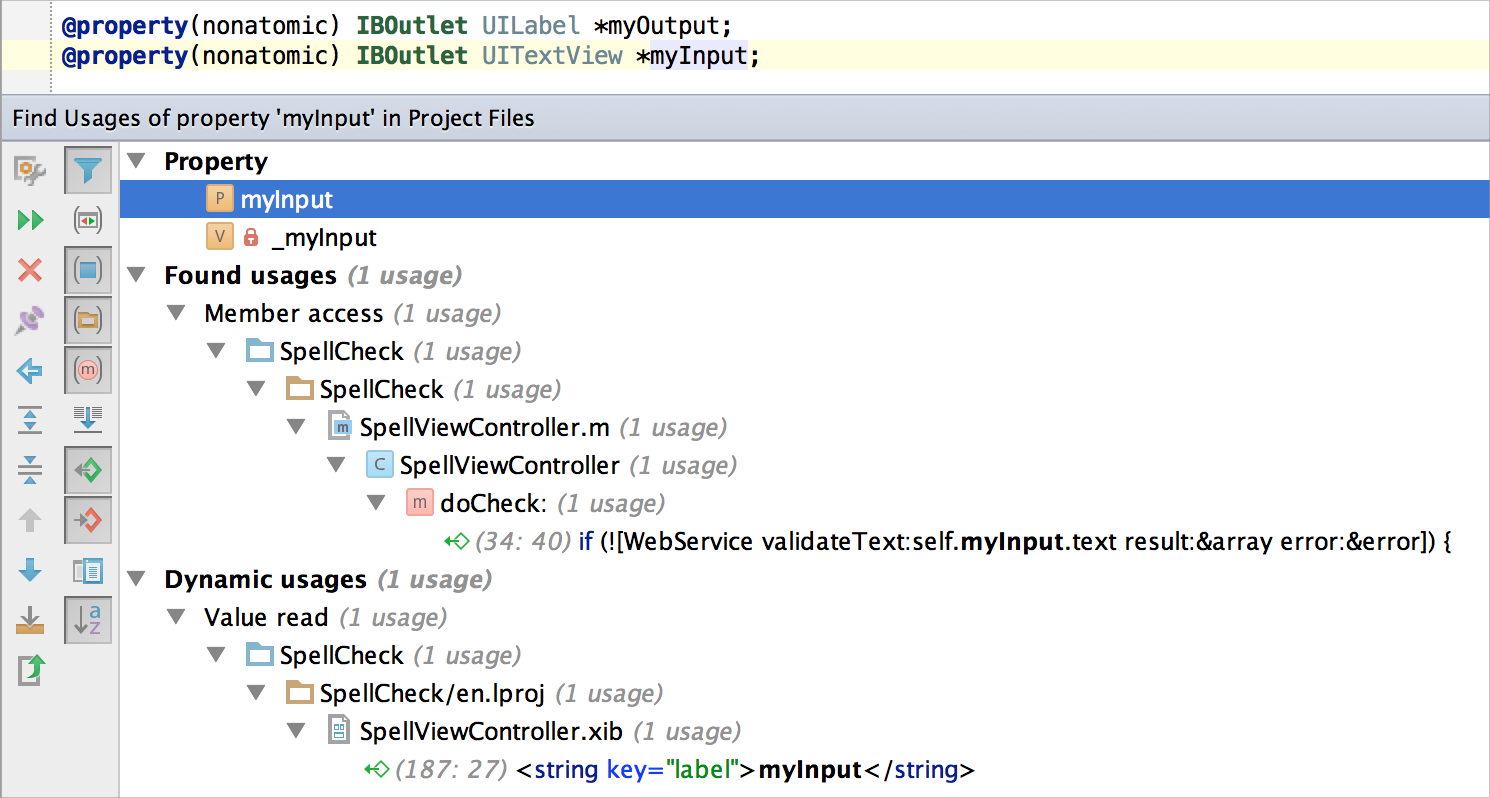The image size is (1490, 798).
Task: Collapse the SpellViewController.m node
Action: [297, 427]
